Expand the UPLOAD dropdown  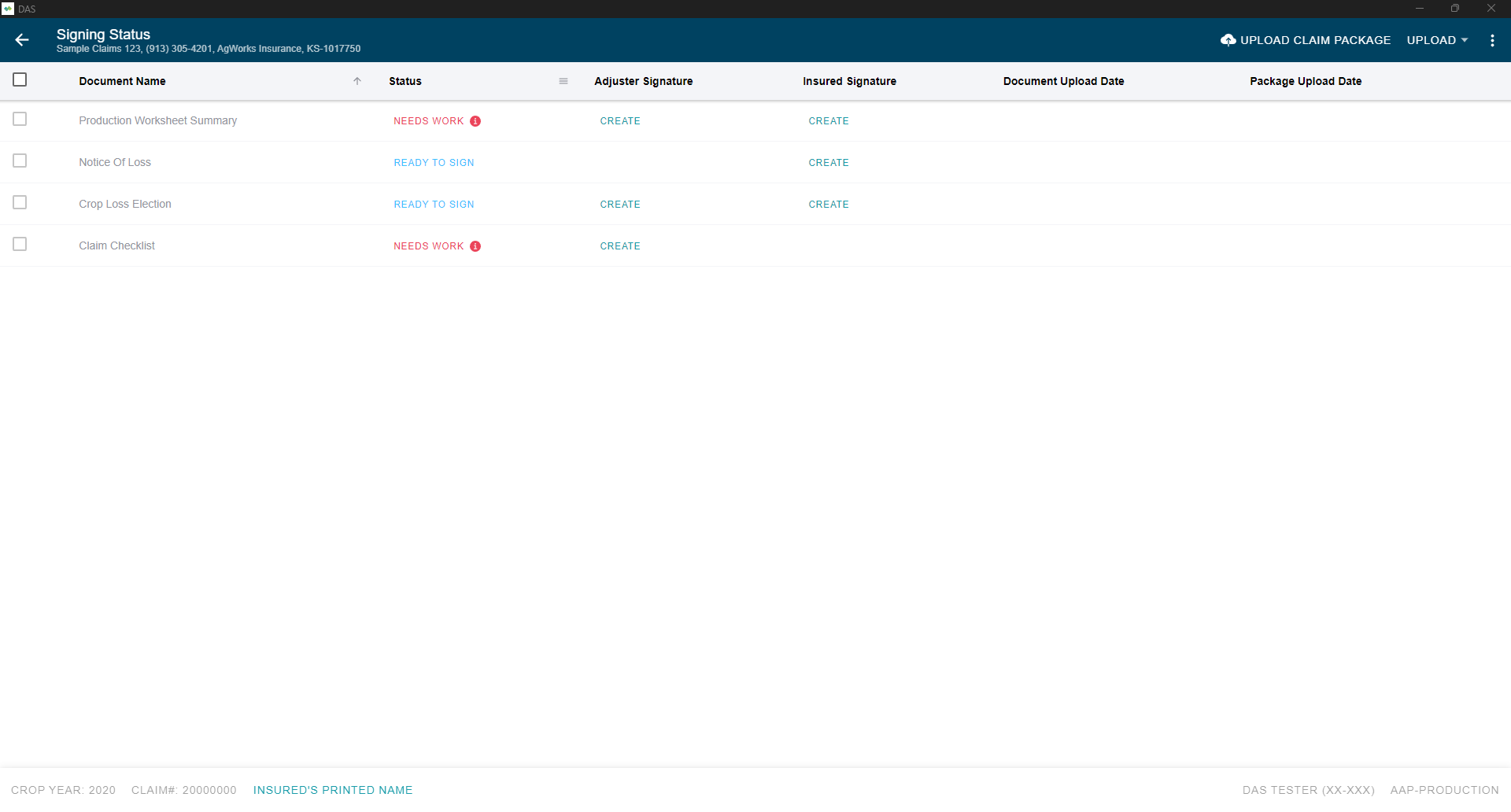click(1437, 40)
